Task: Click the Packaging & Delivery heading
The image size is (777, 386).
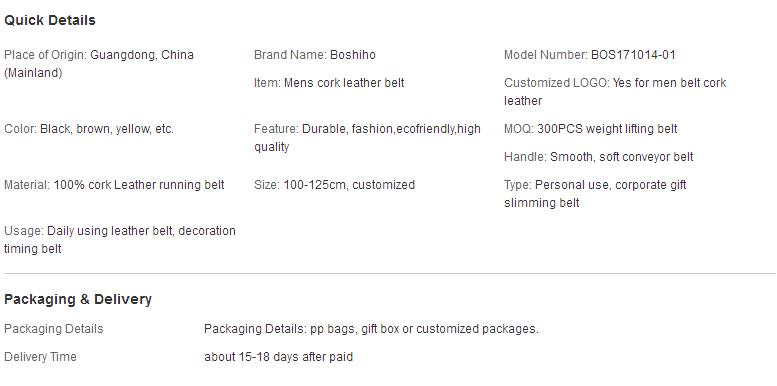Action: 78,299
